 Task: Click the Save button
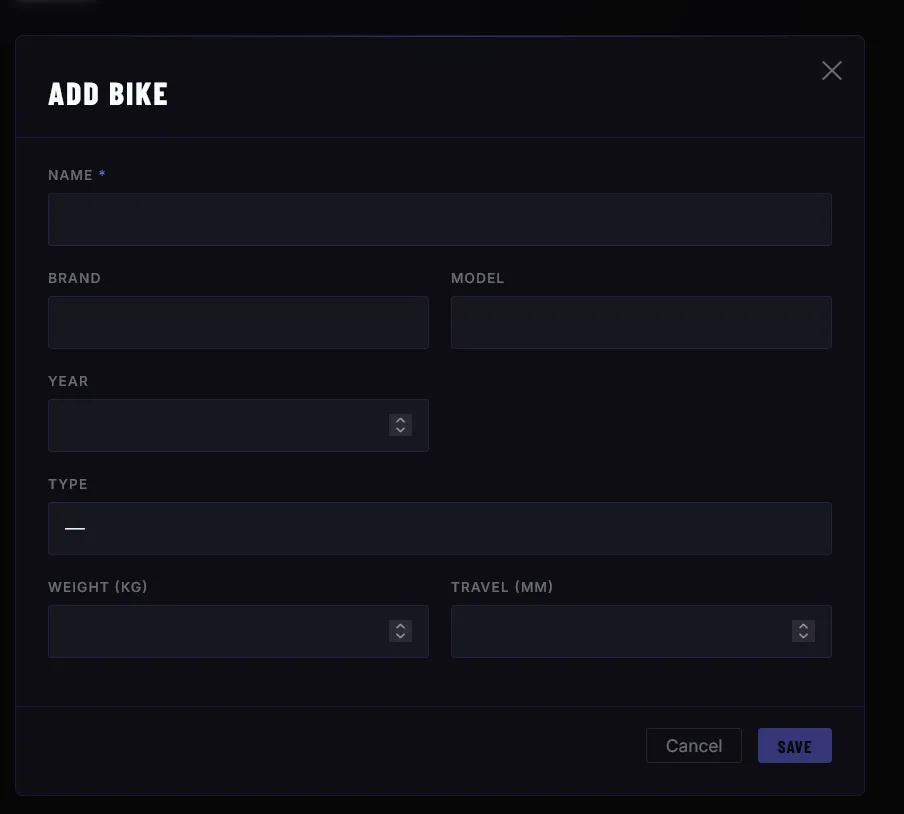coord(794,745)
